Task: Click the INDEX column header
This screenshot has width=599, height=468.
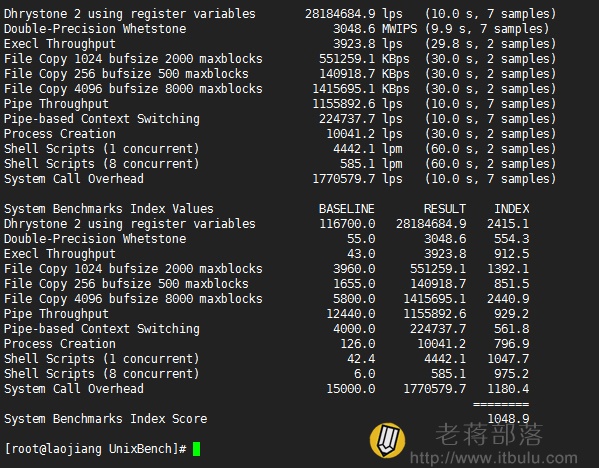Action: pos(512,209)
